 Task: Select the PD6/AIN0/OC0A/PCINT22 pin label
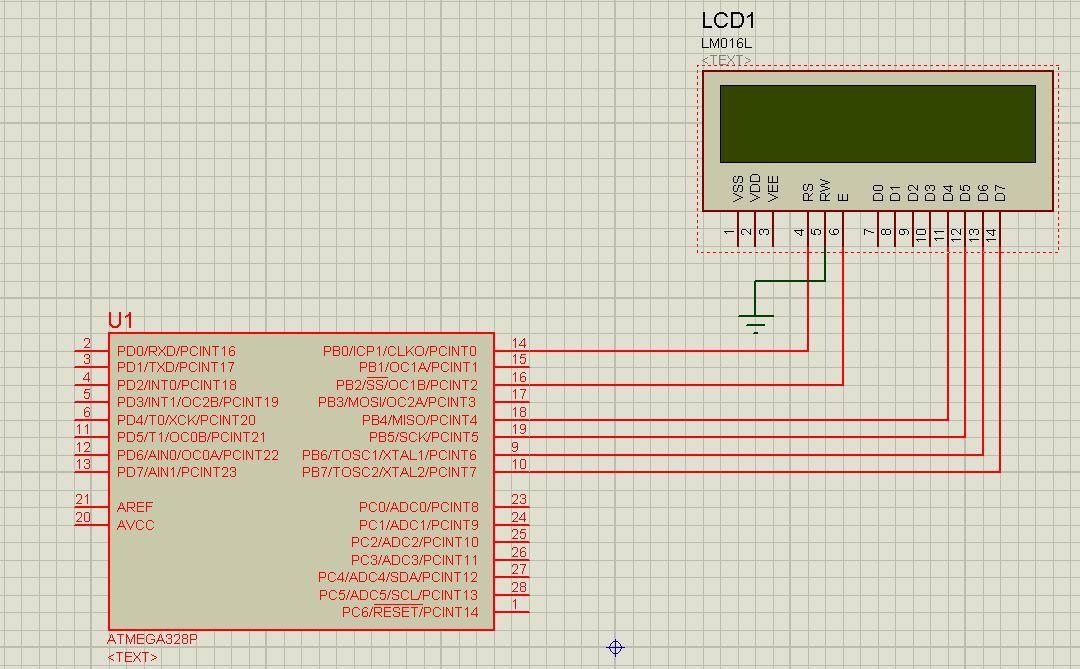(198, 455)
